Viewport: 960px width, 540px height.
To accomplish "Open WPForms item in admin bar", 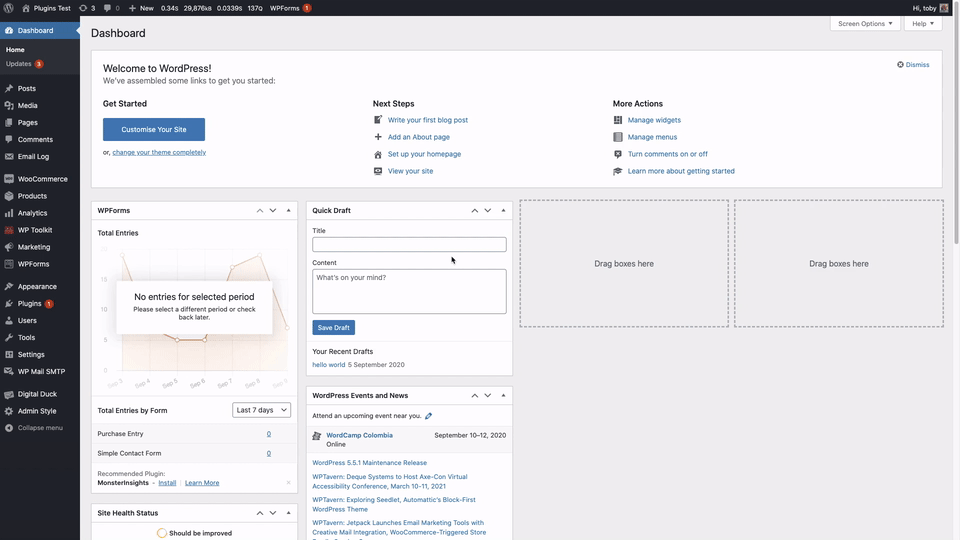I will coord(290,8).
